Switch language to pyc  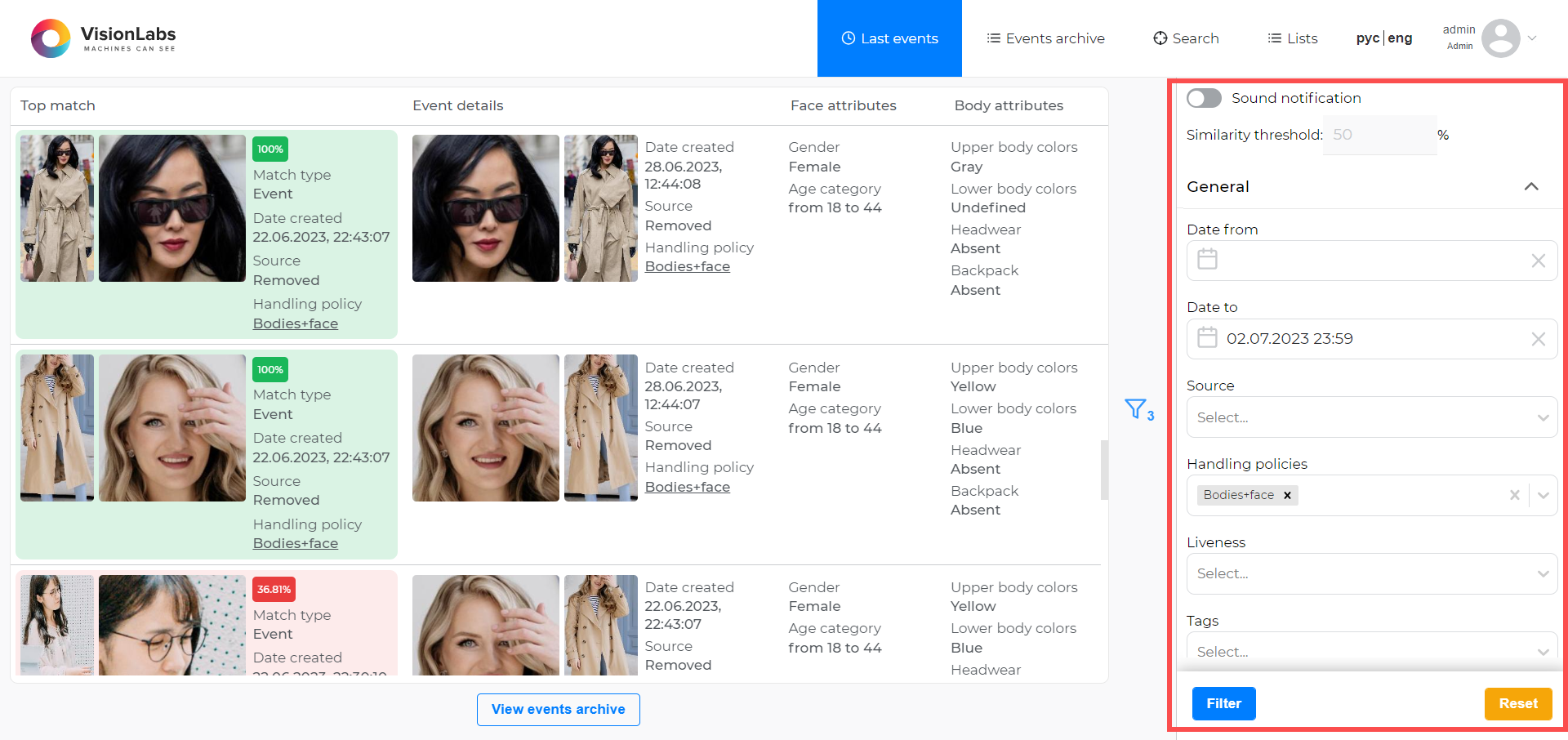pos(1367,38)
